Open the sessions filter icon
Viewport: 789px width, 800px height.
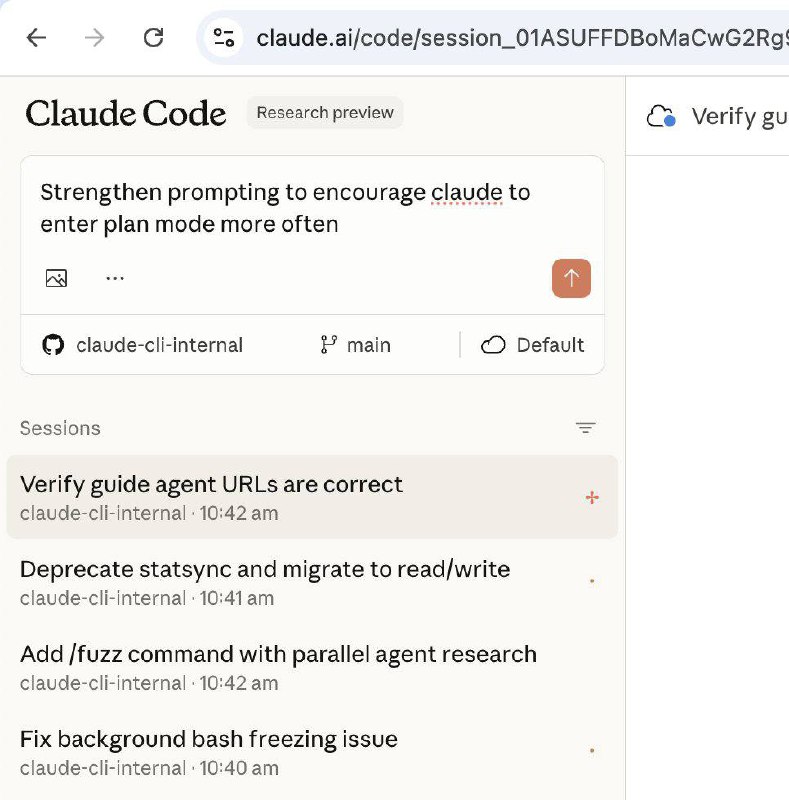click(585, 428)
